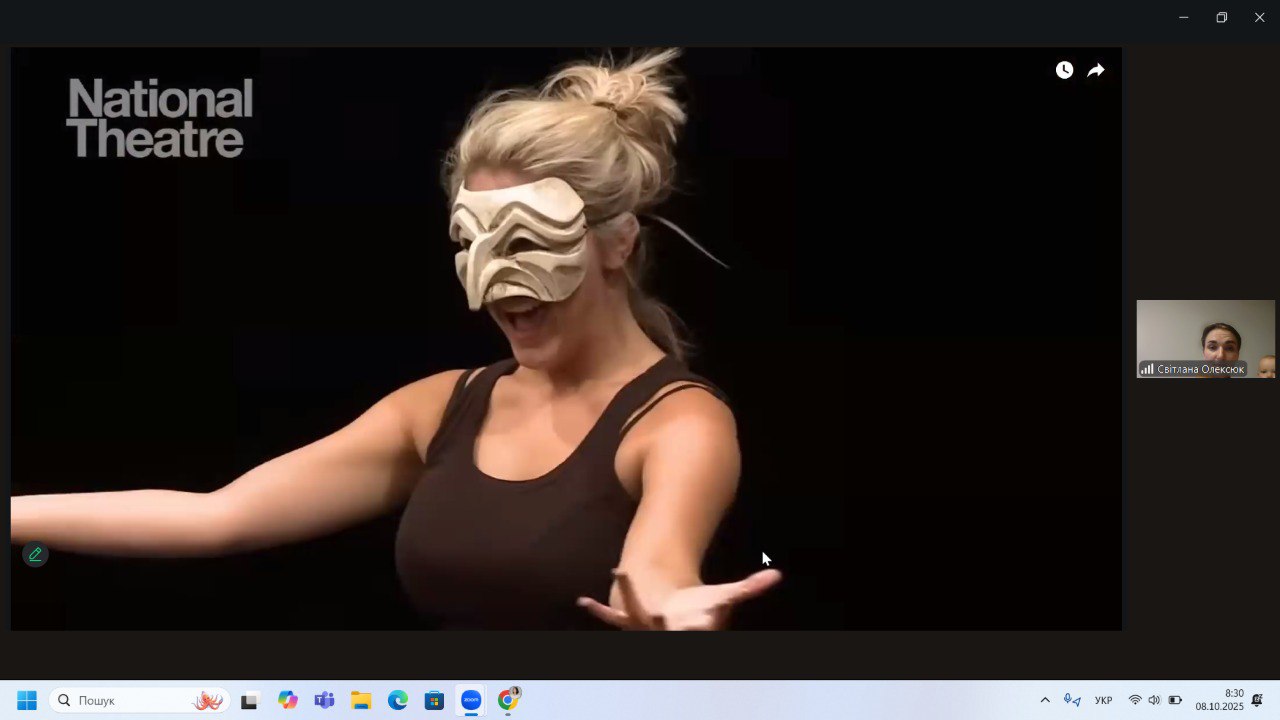1280x720 pixels.
Task: Open Microsoft Teams from the taskbar
Action: (324, 700)
